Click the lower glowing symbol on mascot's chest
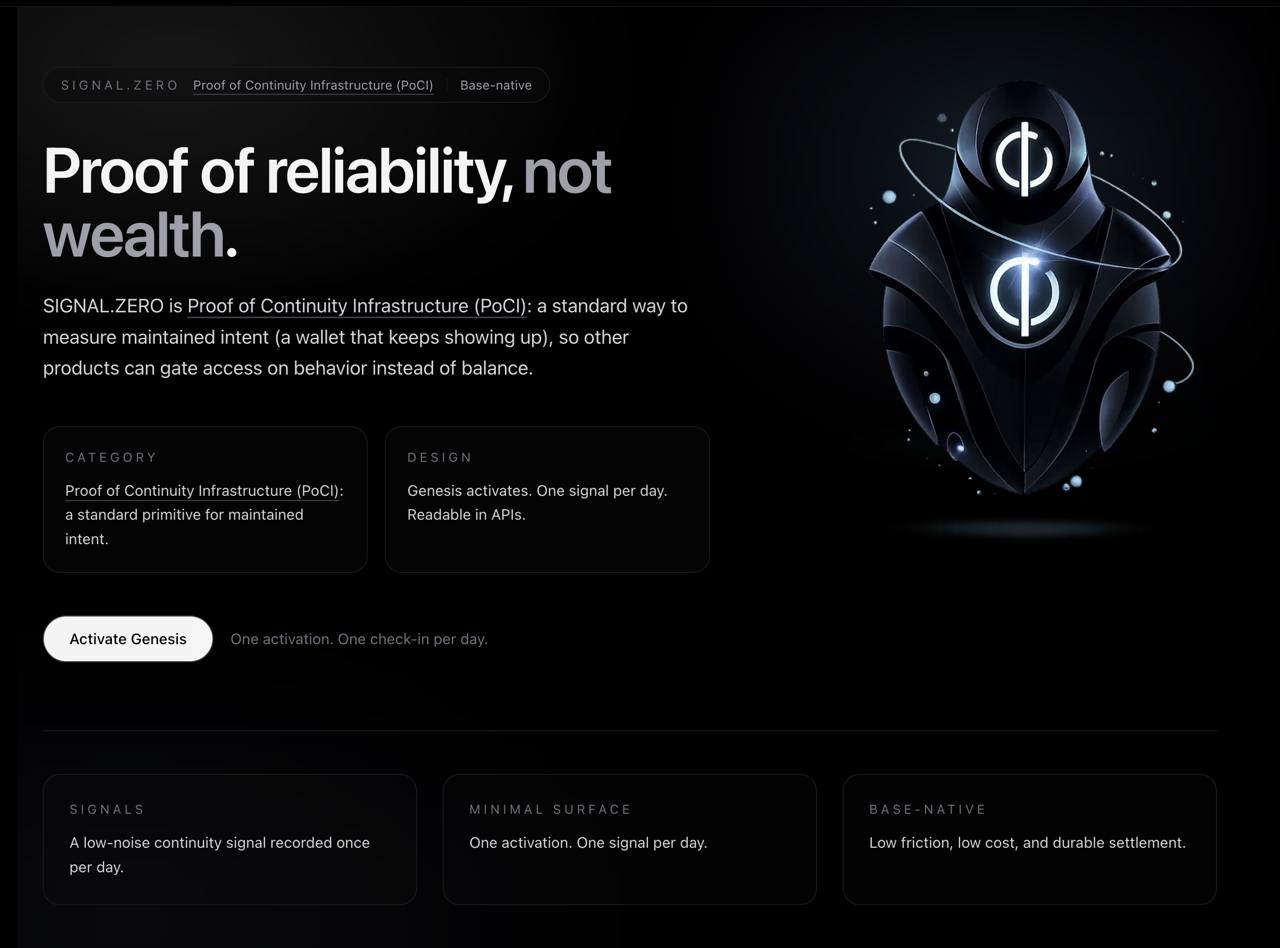The height and width of the screenshot is (948, 1280). point(1023,294)
